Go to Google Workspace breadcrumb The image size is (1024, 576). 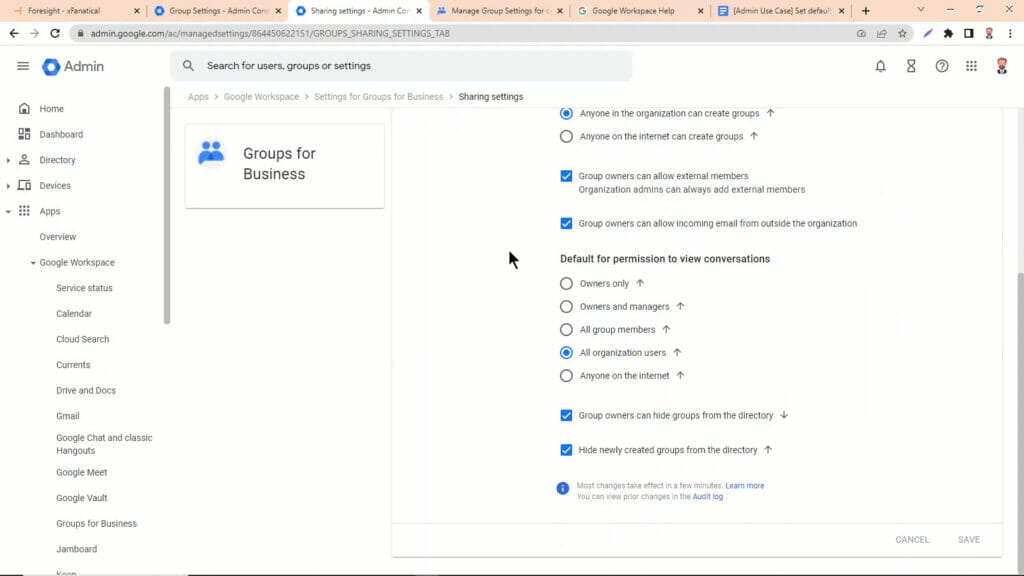pos(261,97)
